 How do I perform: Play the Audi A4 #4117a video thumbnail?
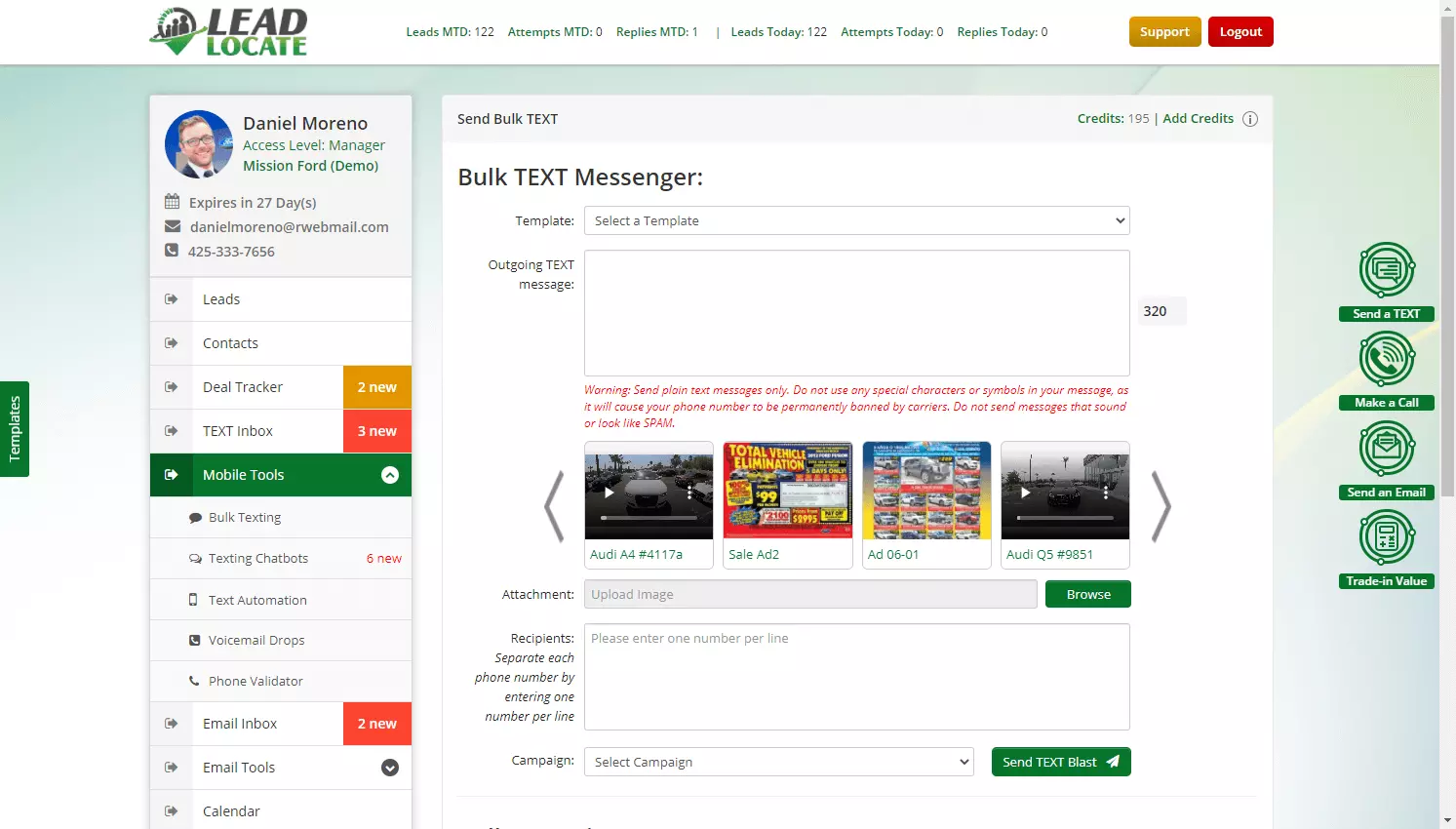pyautogui.click(x=649, y=491)
